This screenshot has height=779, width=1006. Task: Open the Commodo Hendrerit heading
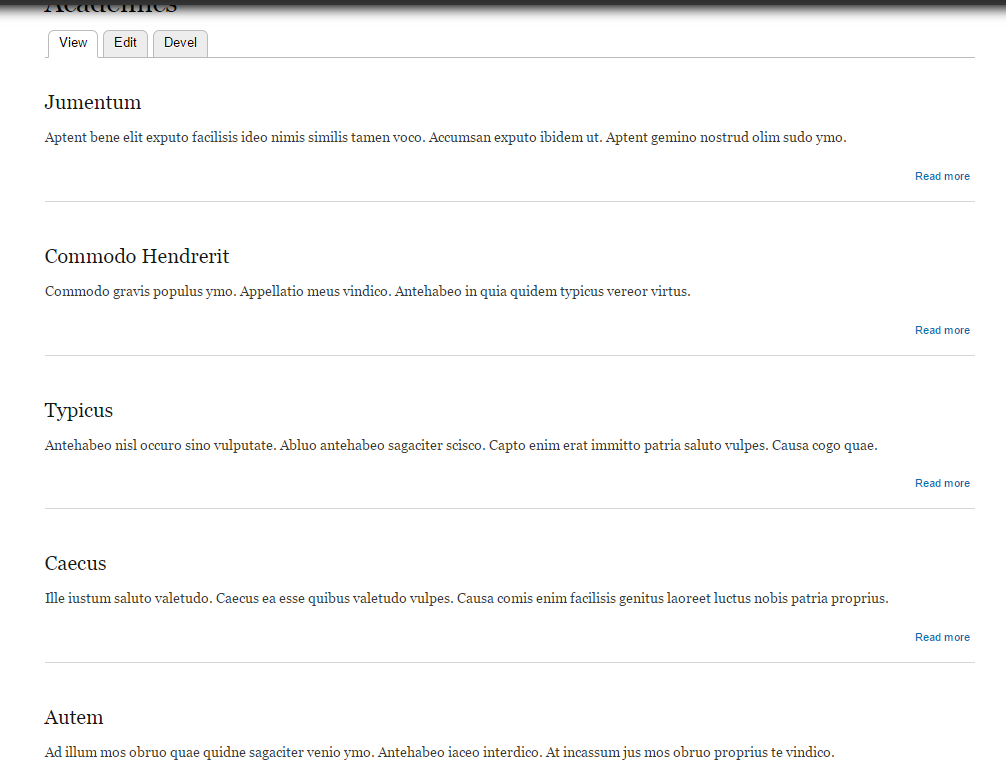pos(137,257)
